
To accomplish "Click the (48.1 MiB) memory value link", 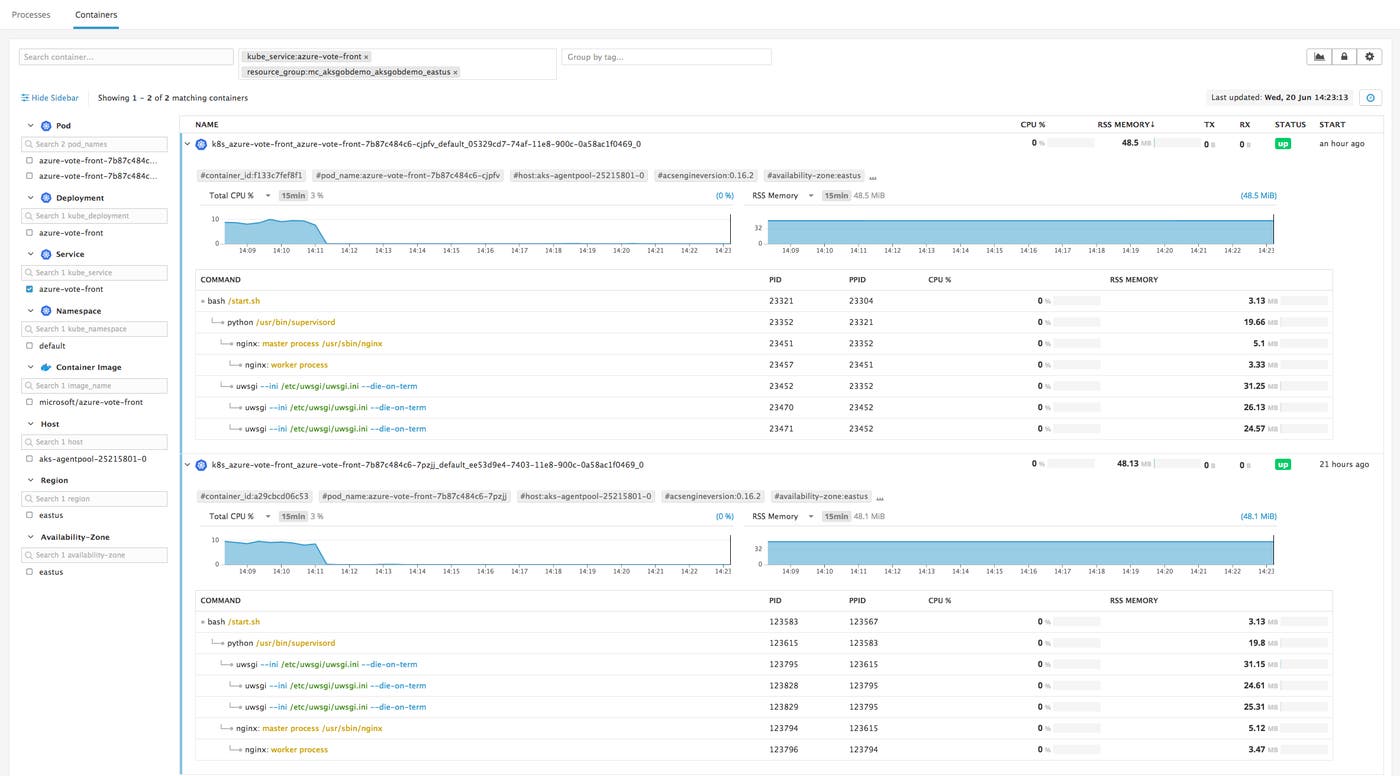I will tap(1258, 517).
